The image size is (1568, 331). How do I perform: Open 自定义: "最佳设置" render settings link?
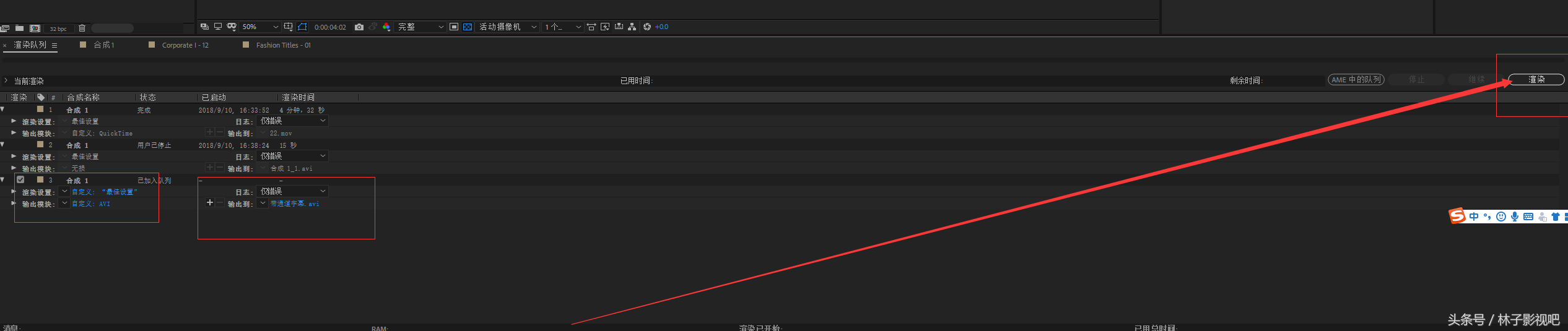(x=104, y=192)
